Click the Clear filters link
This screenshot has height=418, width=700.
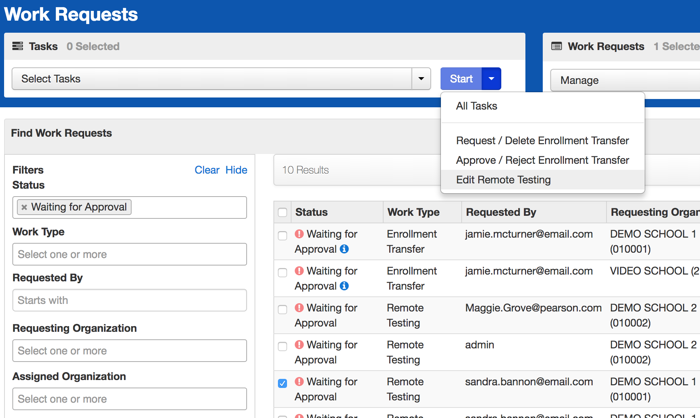tap(207, 170)
